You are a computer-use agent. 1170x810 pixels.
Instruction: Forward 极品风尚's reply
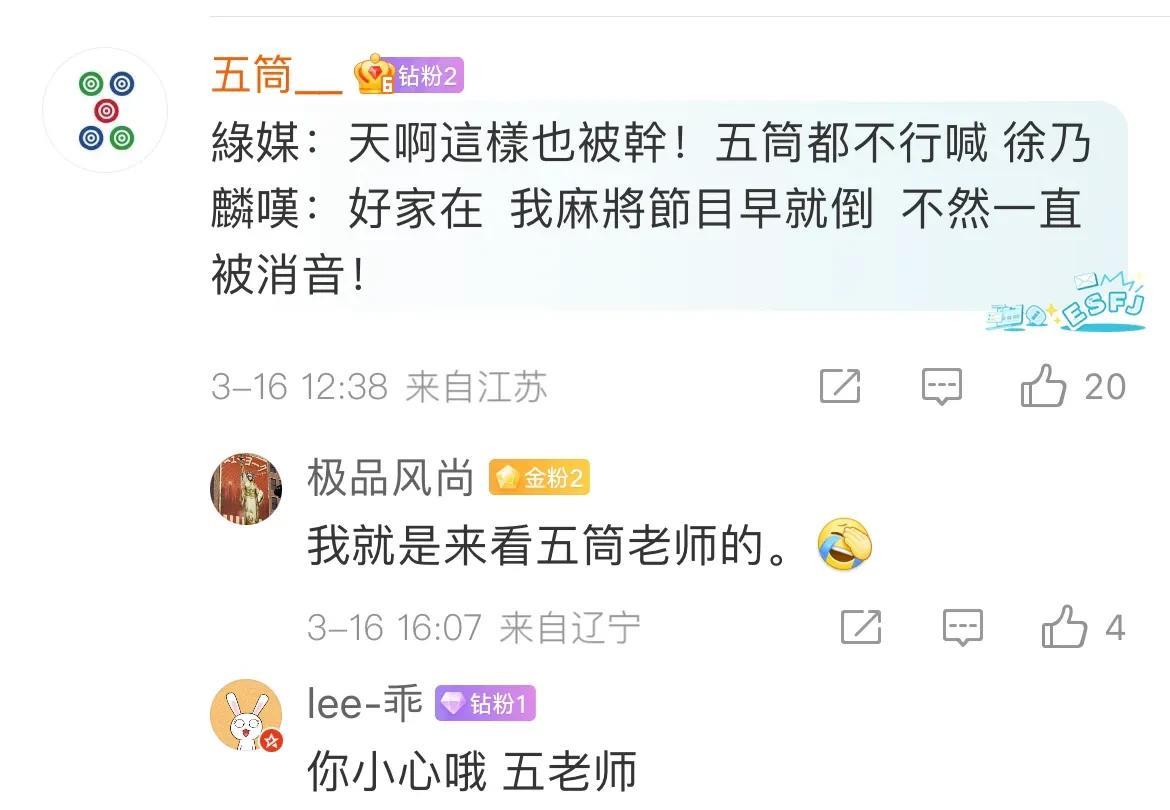861,627
